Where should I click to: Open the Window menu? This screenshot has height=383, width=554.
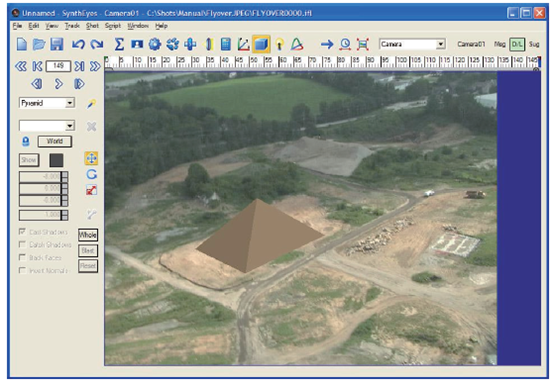(138, 26)
